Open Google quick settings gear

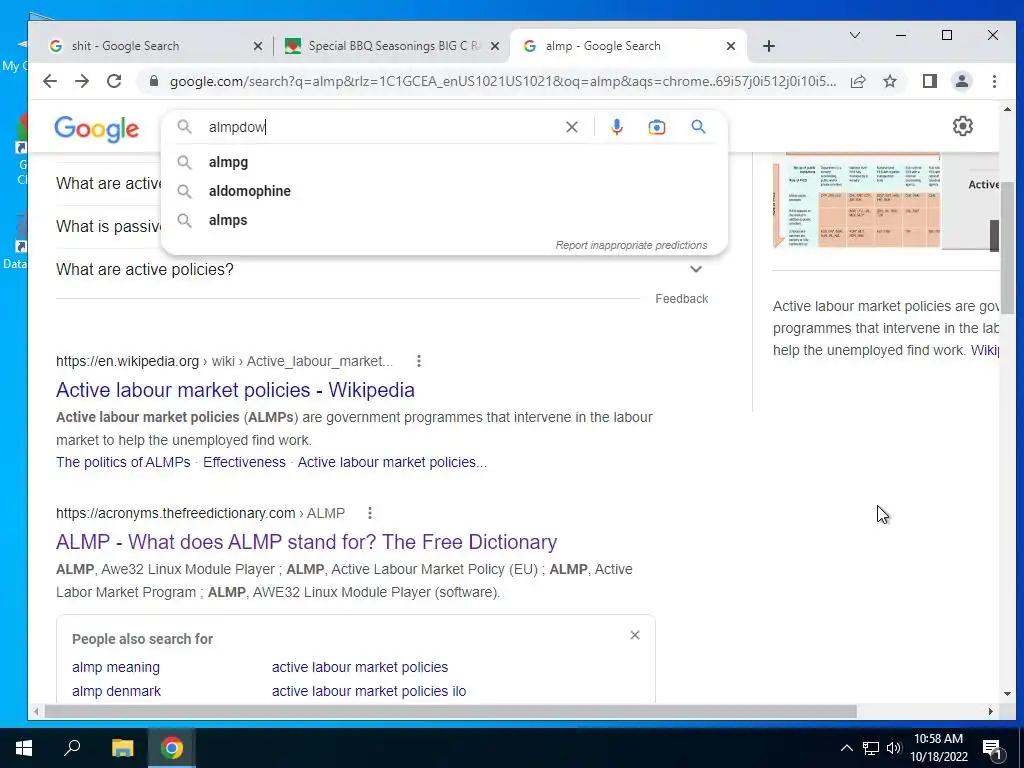click(x=963, y=126)
